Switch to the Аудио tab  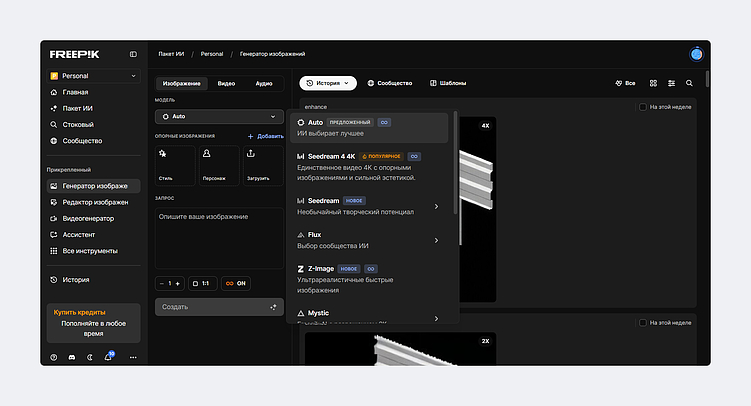(x=263, y=83)
